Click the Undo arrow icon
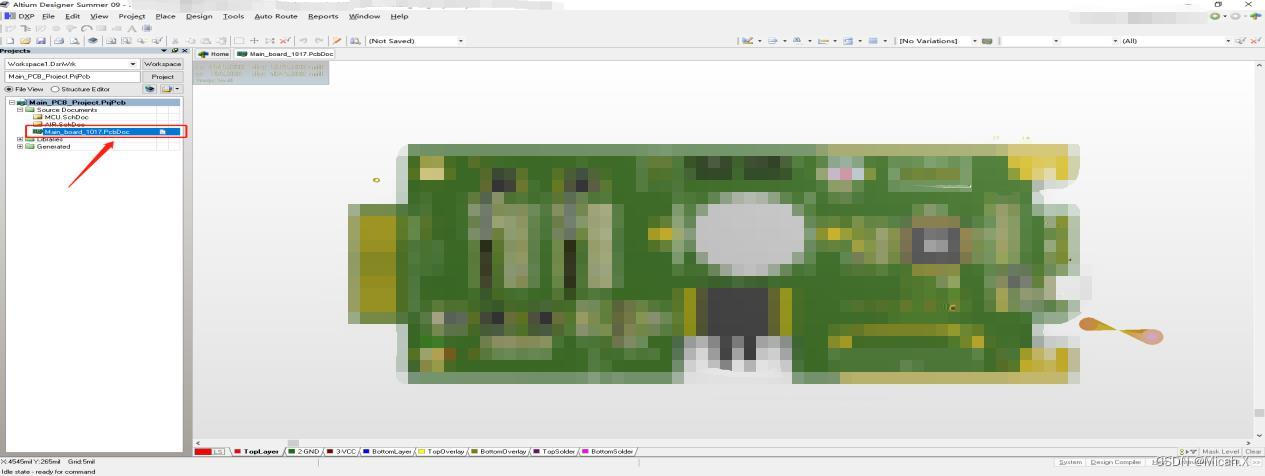This screenshot has height=476, width=1265. (303, 41)
